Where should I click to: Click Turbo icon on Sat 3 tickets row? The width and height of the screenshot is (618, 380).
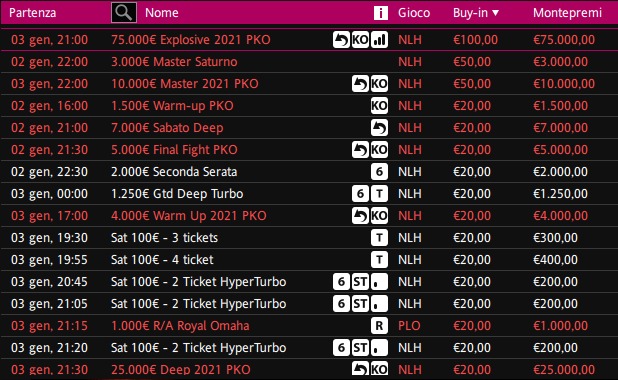point(379,238)
